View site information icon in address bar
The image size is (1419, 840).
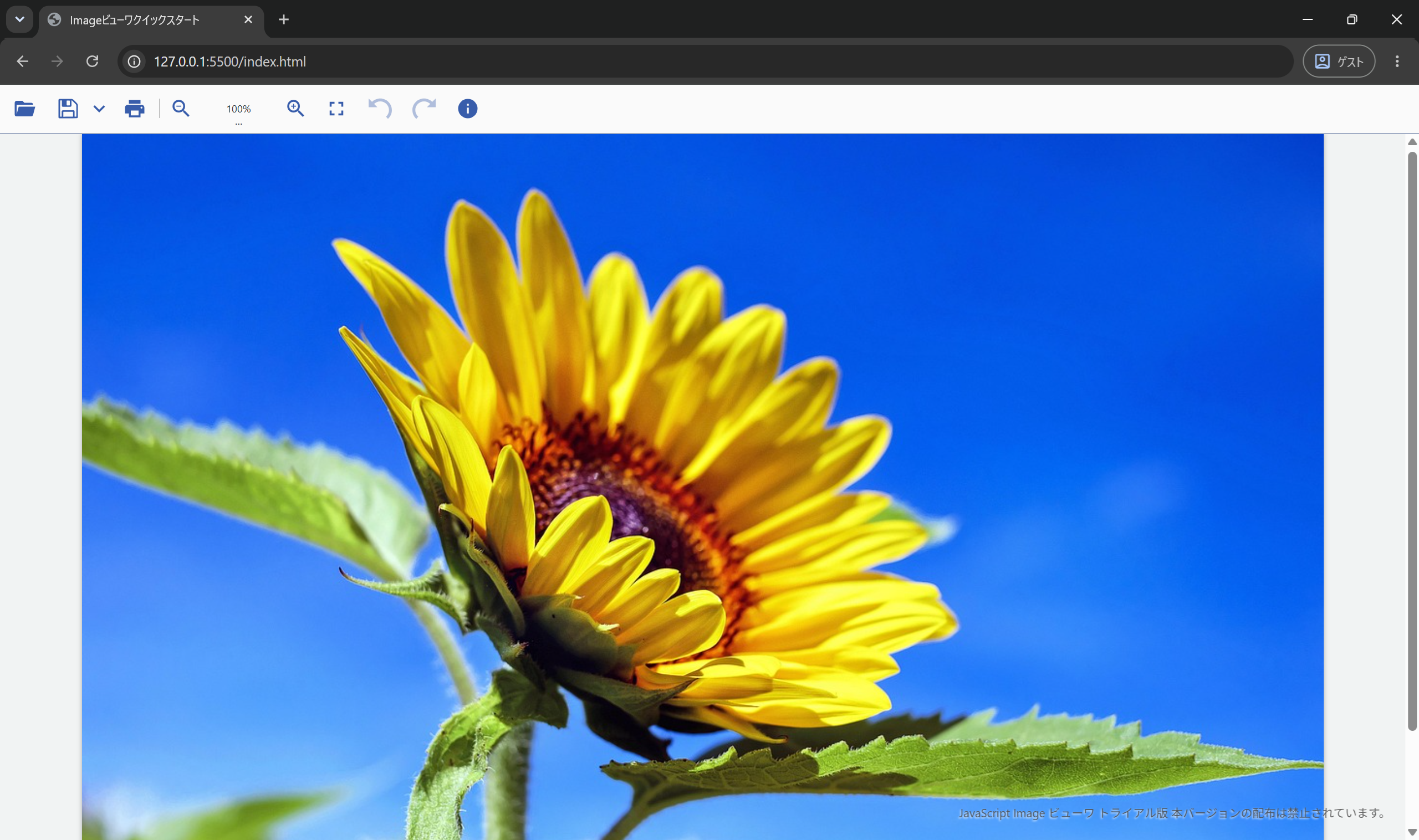(134, 61)
